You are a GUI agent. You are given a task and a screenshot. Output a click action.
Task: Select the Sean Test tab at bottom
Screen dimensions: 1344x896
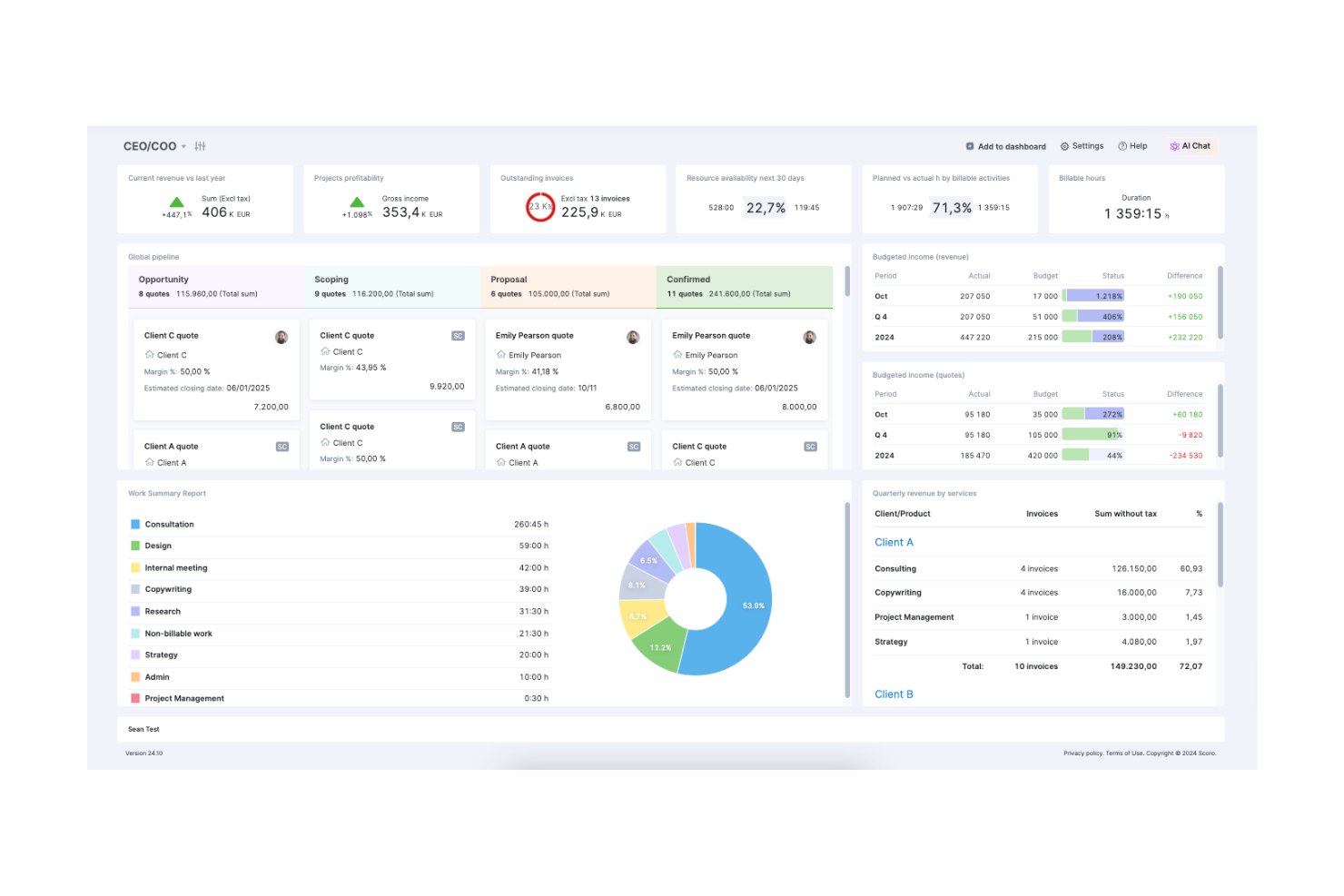pos(143,729)
